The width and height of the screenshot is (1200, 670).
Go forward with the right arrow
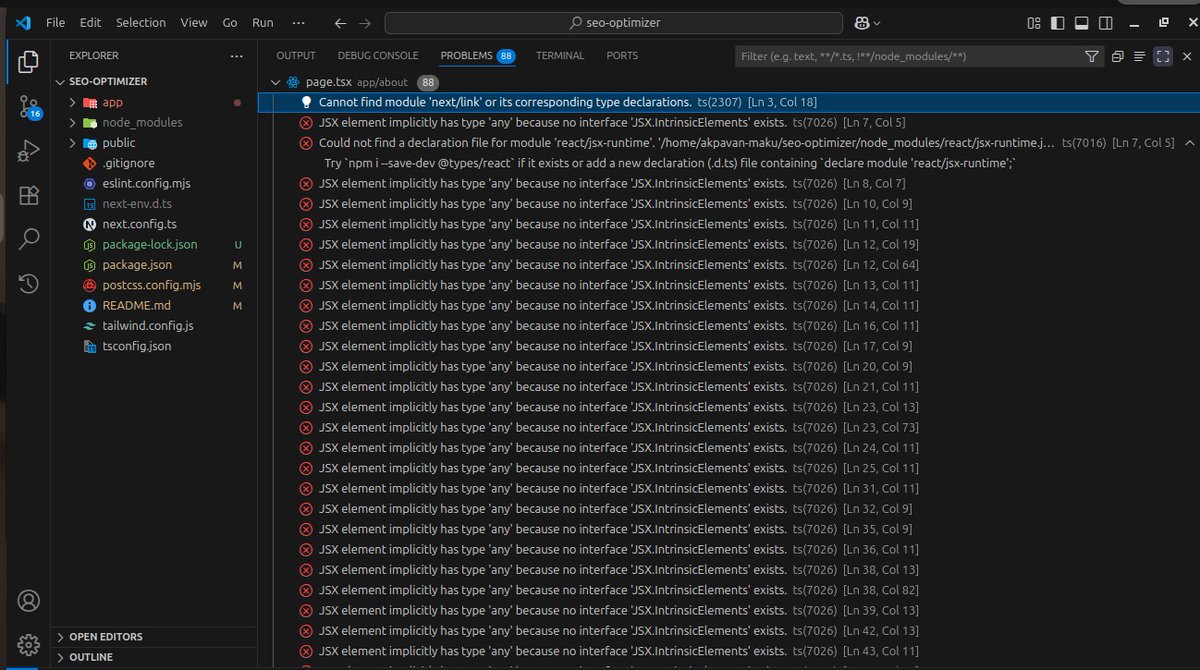pyautogui.click(x=365, y=22)
